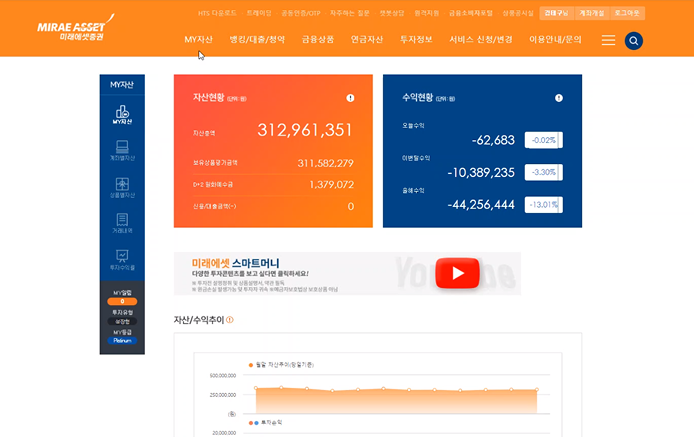The image size is (694, 437).
Task: Click the 공동인증/OTP link
Action: [301, 13]
